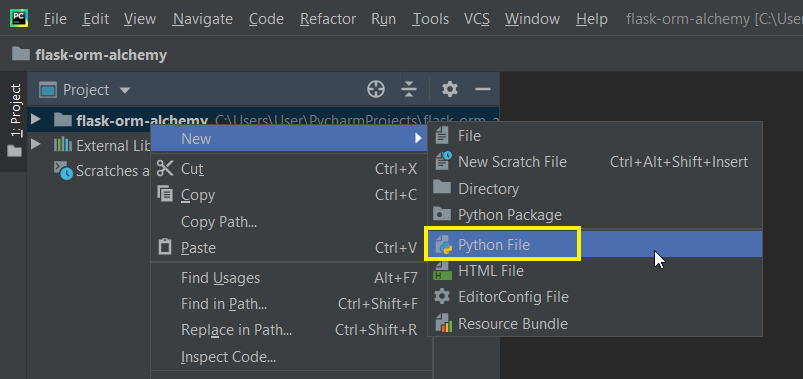This screenshot has height=379, width=803.
Task: Expand the External Libraries tree node
Action: pyautogui.click(x=35, y=144)
